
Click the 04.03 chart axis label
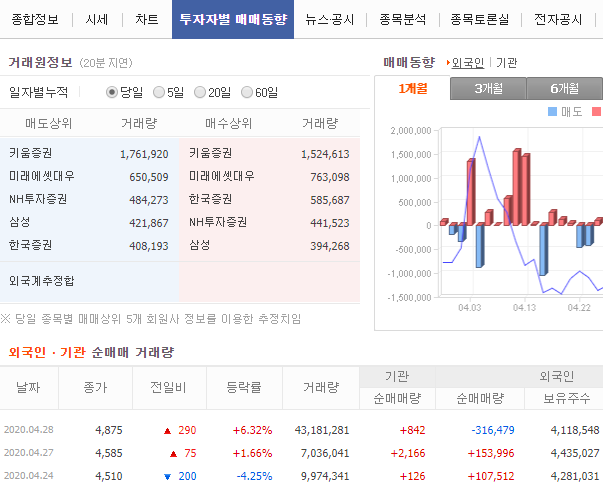click(x=470, y=308)
